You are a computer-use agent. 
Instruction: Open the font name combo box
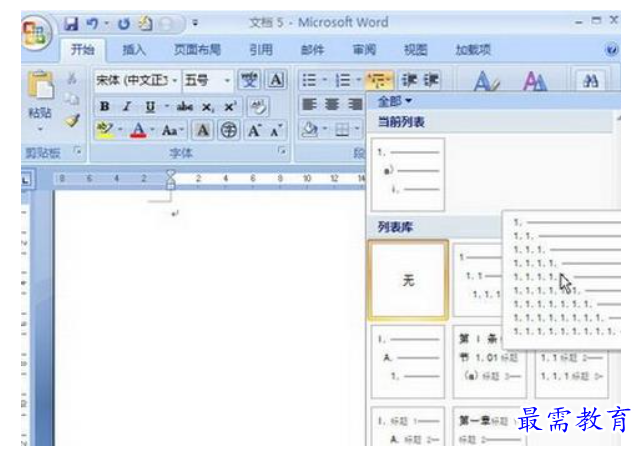click(x=137, y=80)
